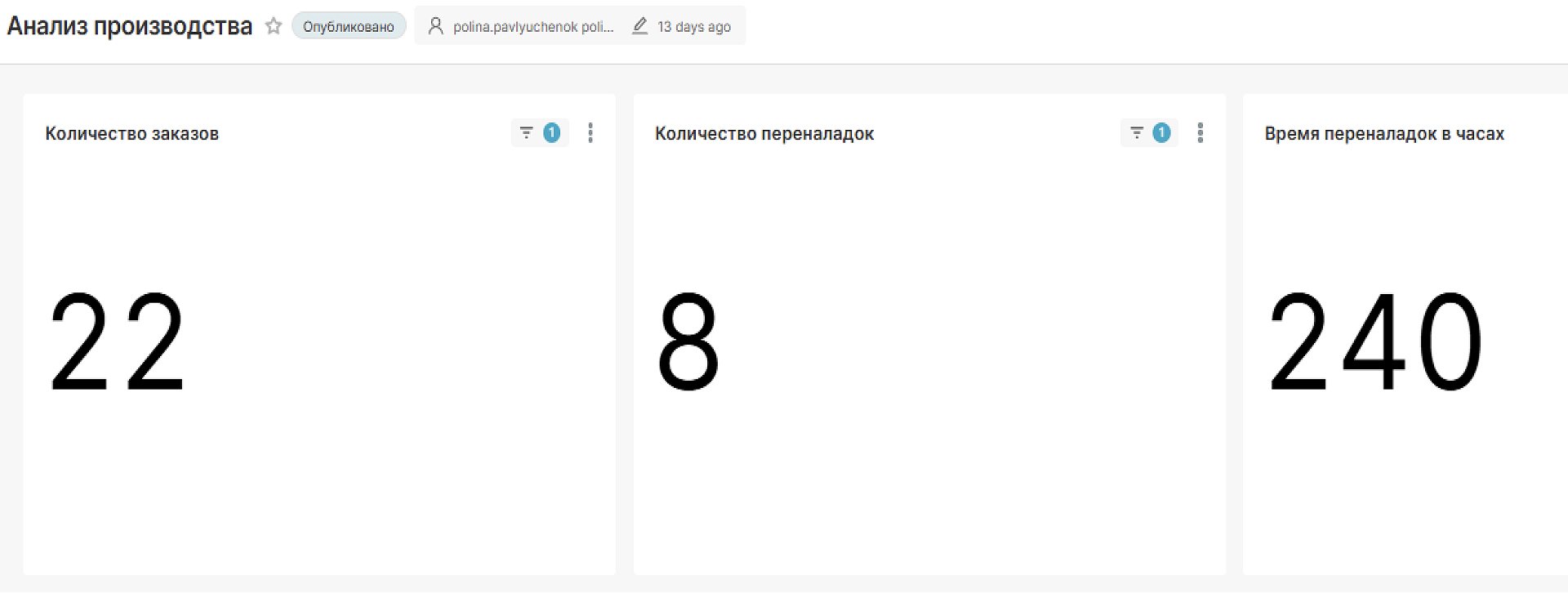Click filter count badge on Количество переналадок
Image resolution: width=1568 pixels, height=593 pixels.
(x=1161, y=132)
